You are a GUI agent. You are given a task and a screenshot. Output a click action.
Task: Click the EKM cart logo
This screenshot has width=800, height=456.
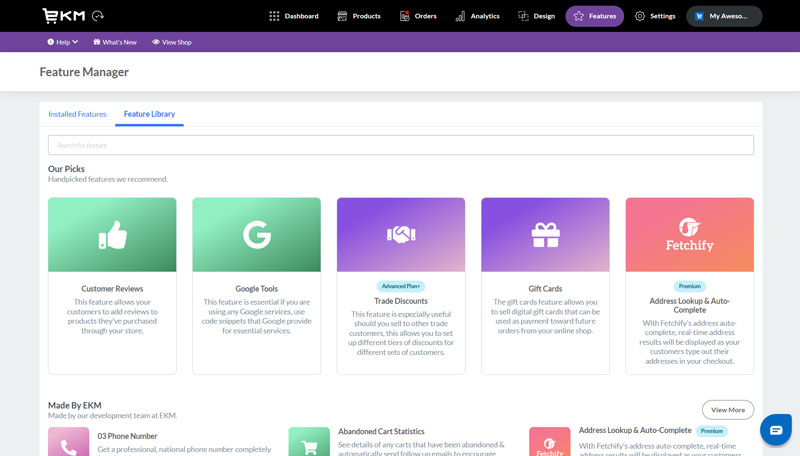(x=63, y=16)
